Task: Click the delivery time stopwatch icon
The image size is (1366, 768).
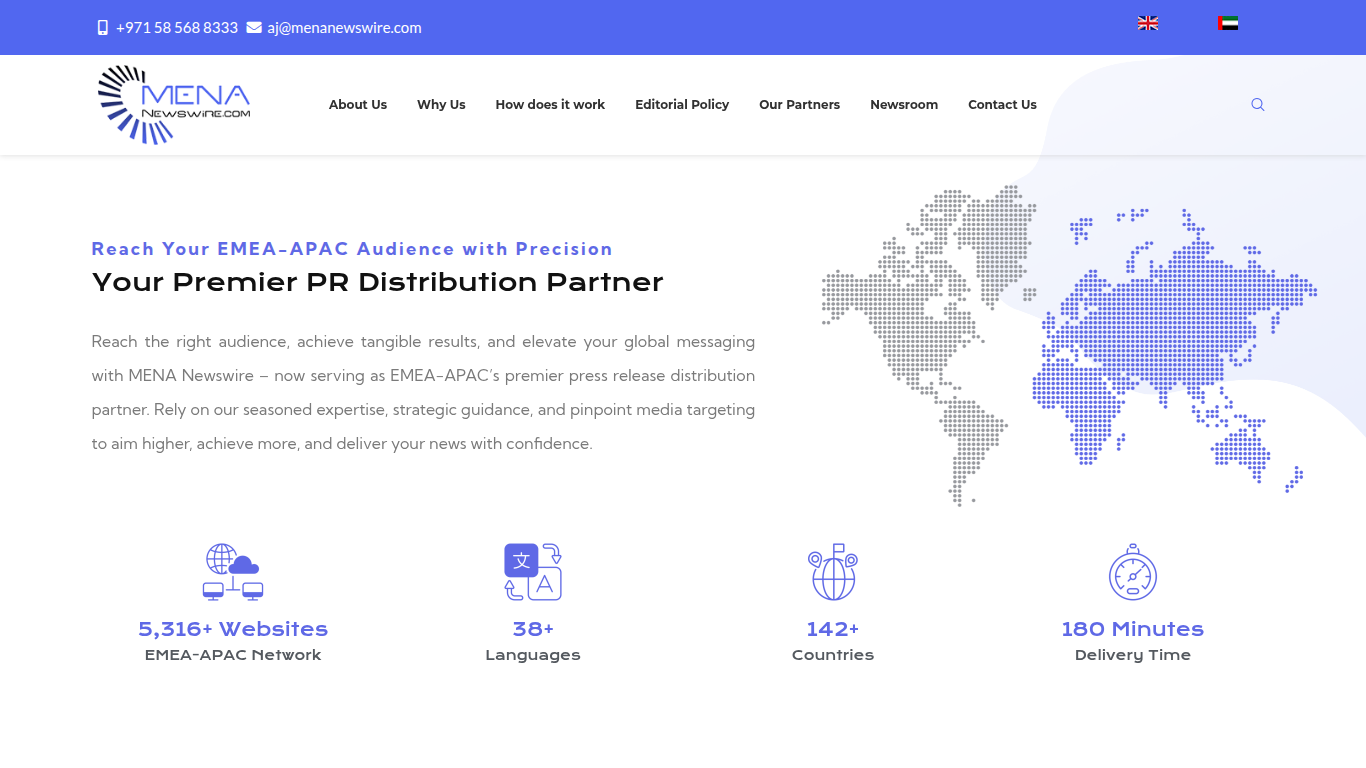Action: pos(1133,572)
